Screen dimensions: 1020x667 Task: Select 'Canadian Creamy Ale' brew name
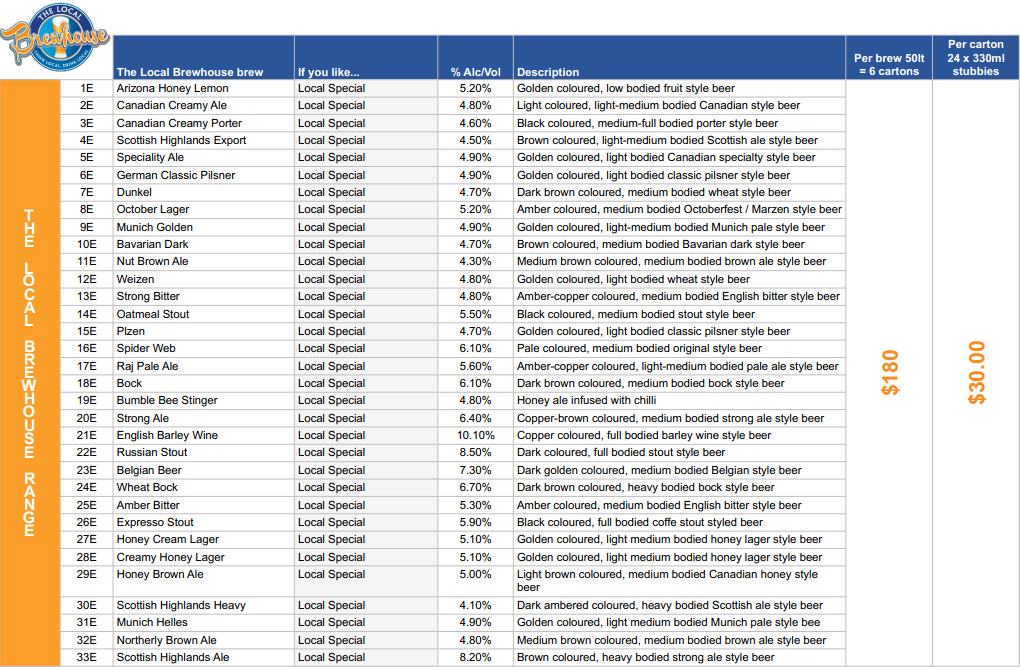coord(172,105)
